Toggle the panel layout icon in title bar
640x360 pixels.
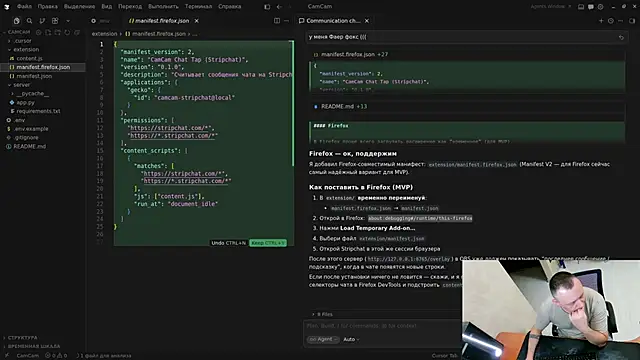pos(581,7)
